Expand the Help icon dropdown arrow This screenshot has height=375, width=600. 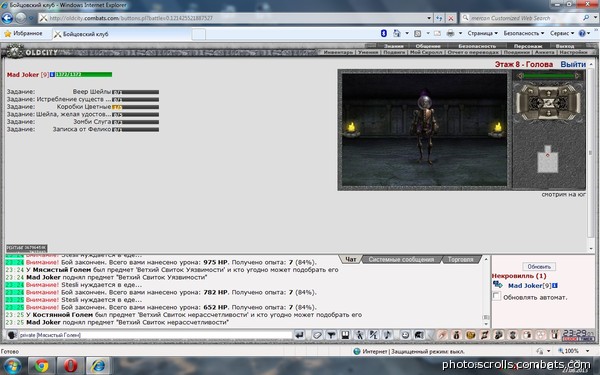(x=589, y=33)
